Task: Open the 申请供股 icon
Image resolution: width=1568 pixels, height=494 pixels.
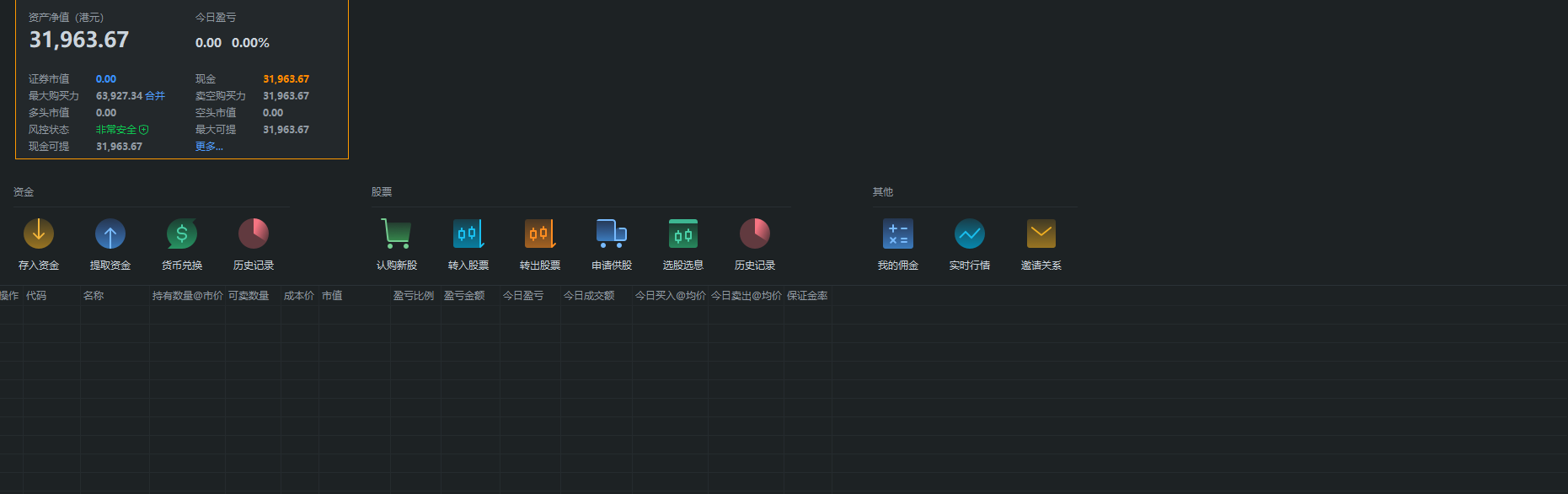Action: coord(612,234)
